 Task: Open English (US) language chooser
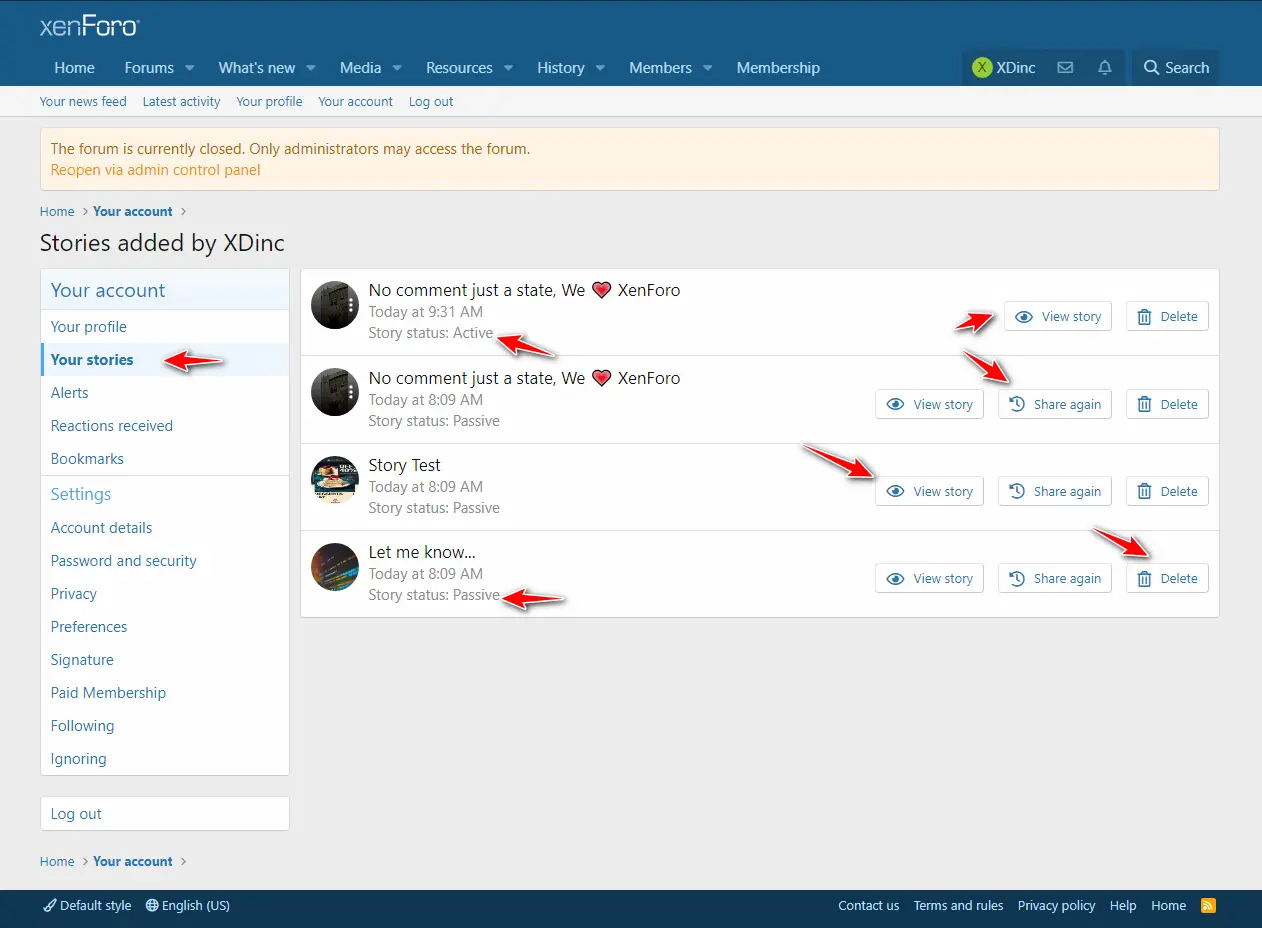tap(188, 906)
